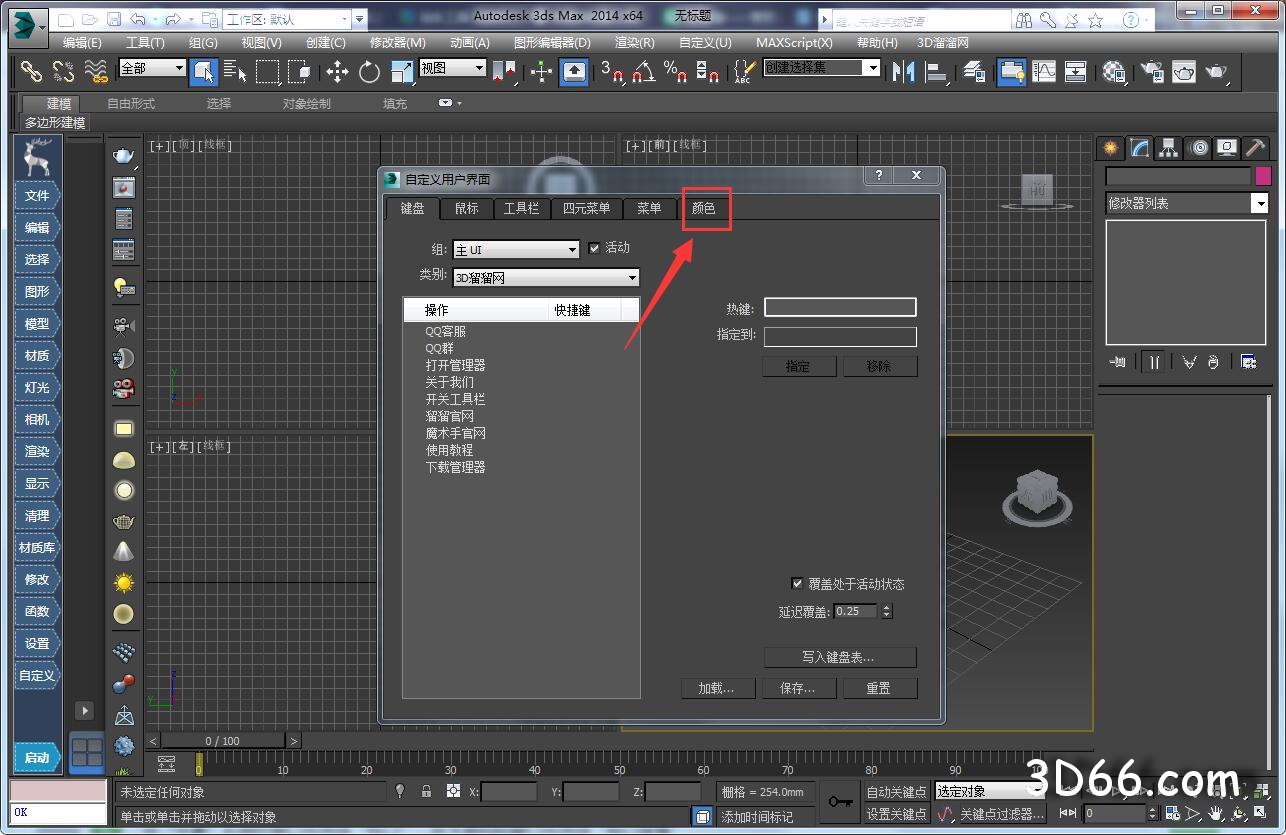Open the Motion panel wheel icon (运动)
The height and width of the screenshot is (835, 1286).
tap(1198, 148)
